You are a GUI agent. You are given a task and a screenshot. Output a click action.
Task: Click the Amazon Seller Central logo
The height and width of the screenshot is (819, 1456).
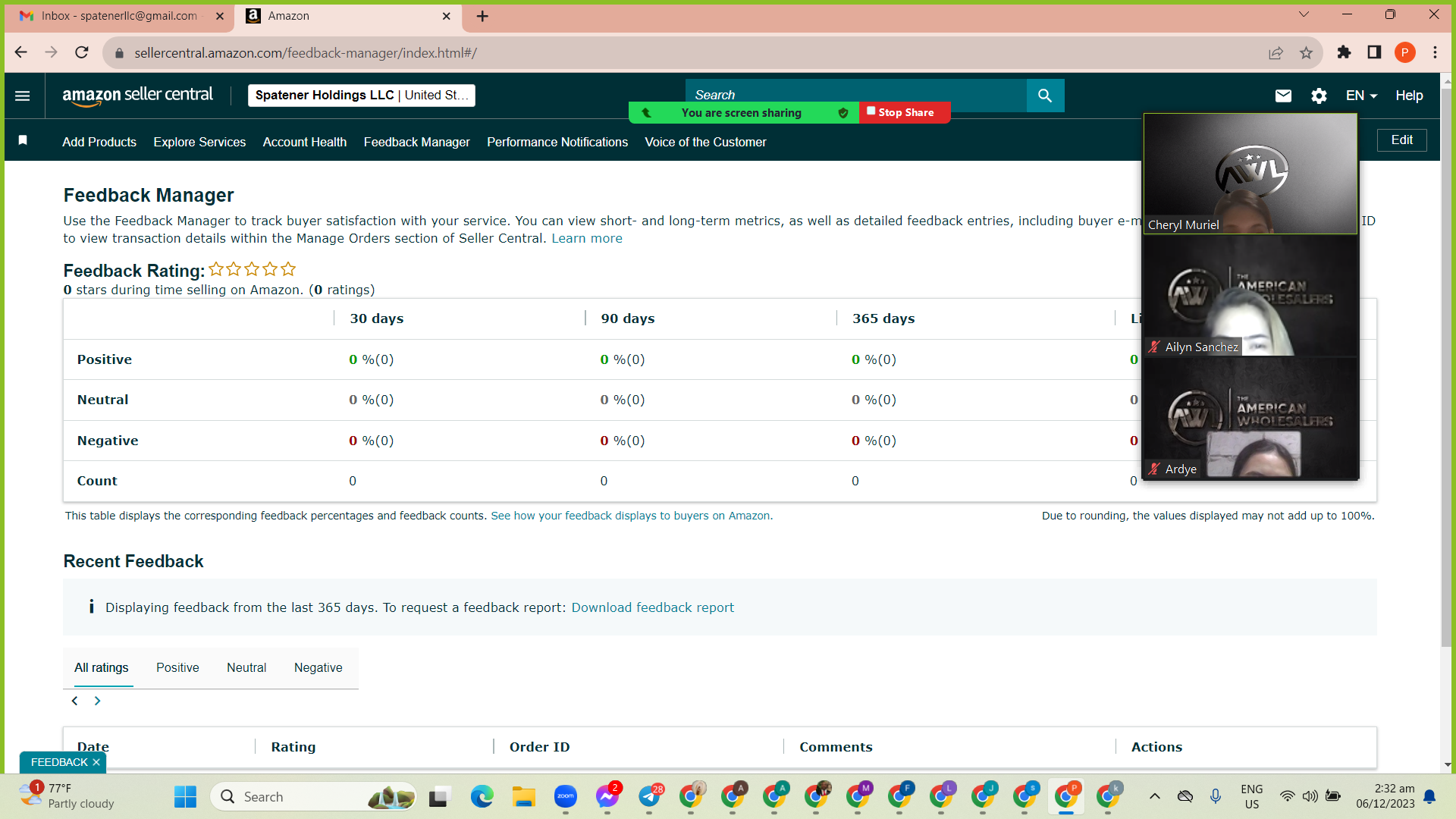137,96
